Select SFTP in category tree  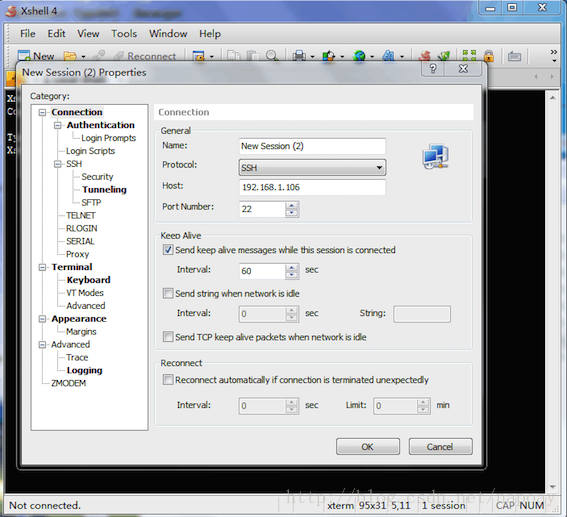click(91, 202)
